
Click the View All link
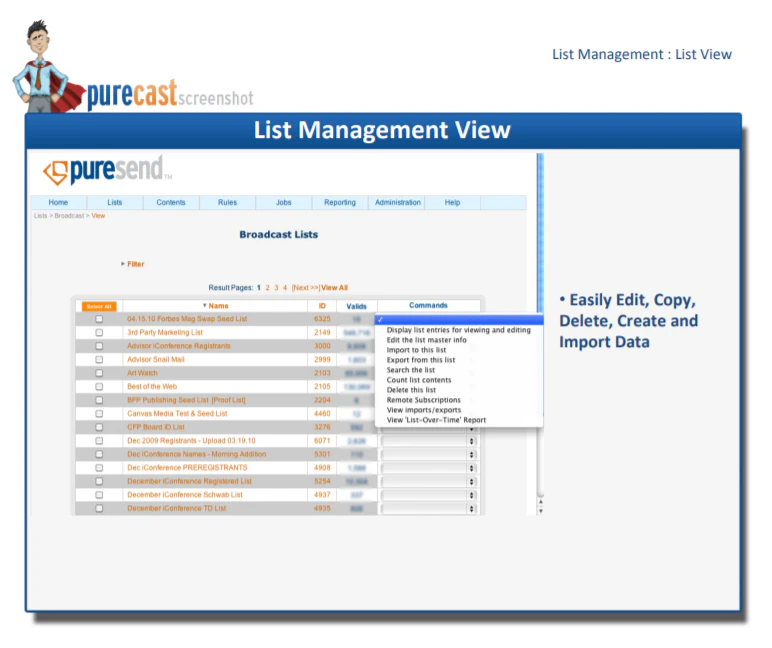click(x=334, y=288)
